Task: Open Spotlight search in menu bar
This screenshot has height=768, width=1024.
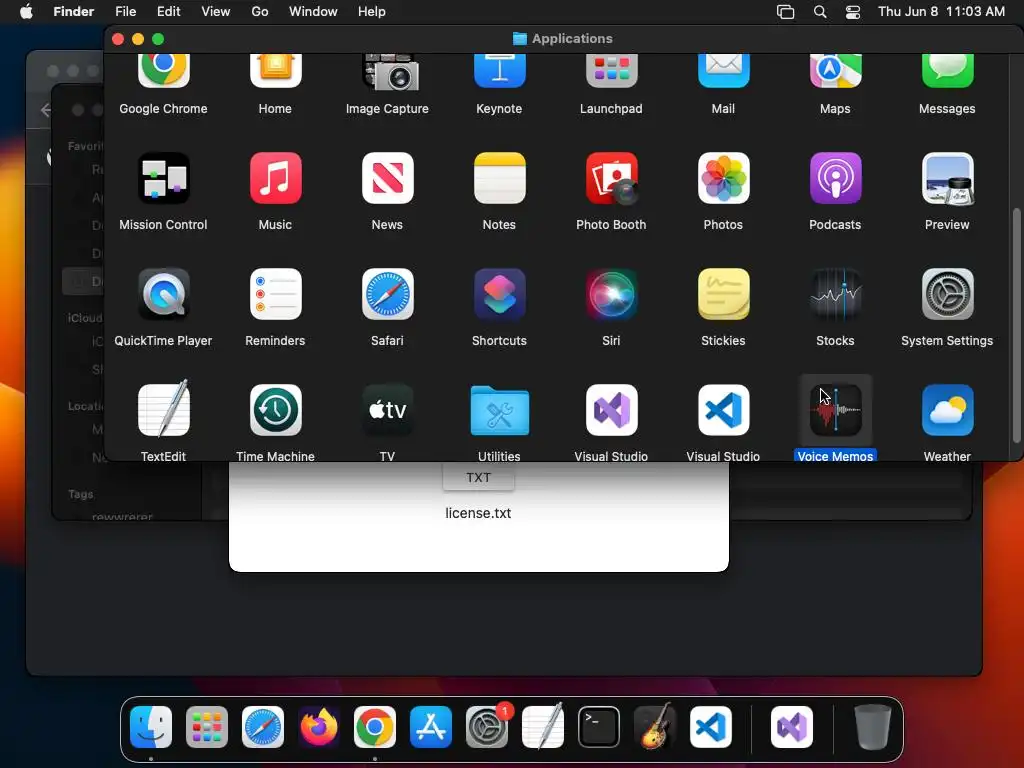Action: tap(820, 12)
